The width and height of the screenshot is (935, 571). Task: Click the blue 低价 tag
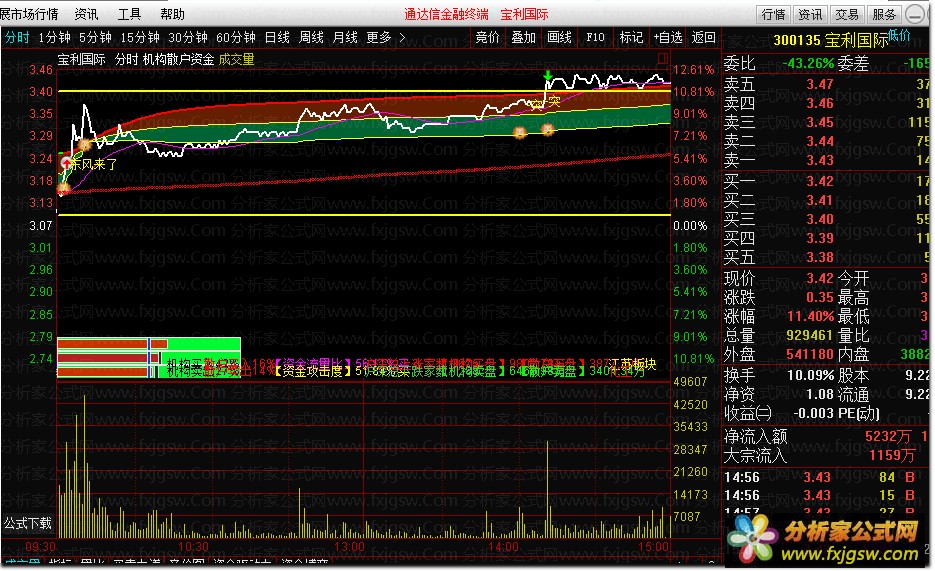click(x=899, y=35)
